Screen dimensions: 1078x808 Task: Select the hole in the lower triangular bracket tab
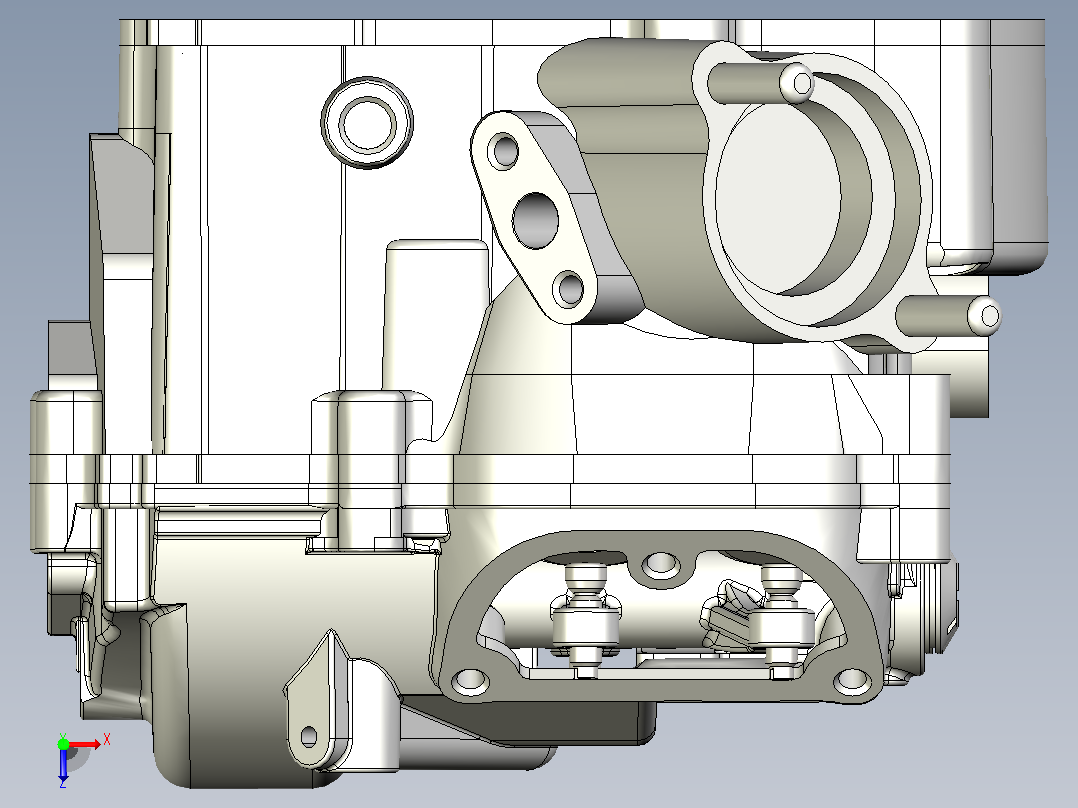pyautogui.click(x=309, y=736)
